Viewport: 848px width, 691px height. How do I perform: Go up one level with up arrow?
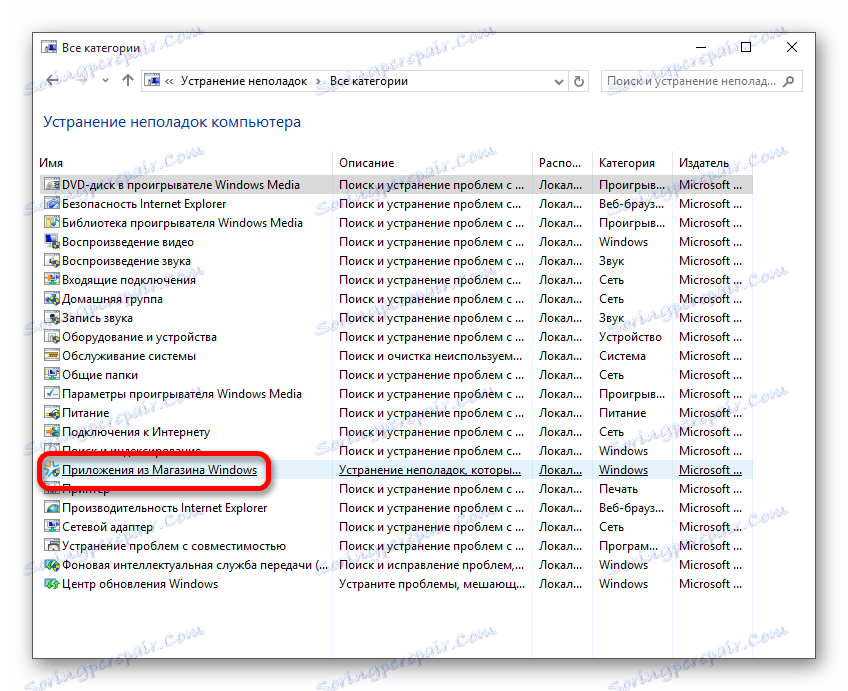[128, 81]
